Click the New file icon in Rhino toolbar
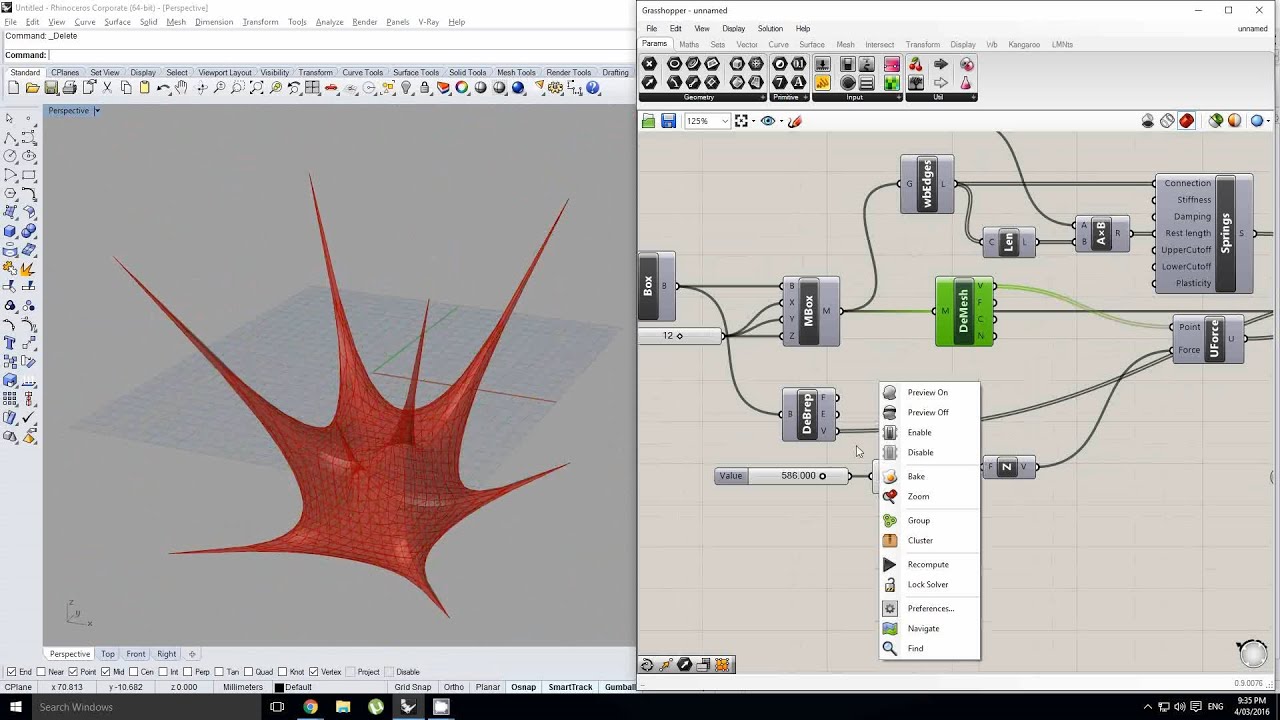Screen dimensions: 1280x720 [x=13, y=88]
